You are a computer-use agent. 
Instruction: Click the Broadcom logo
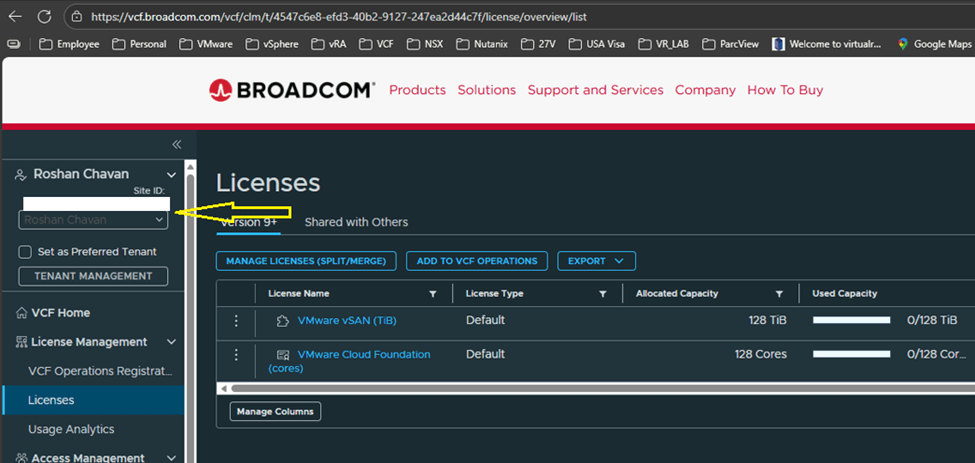(292, 90)
